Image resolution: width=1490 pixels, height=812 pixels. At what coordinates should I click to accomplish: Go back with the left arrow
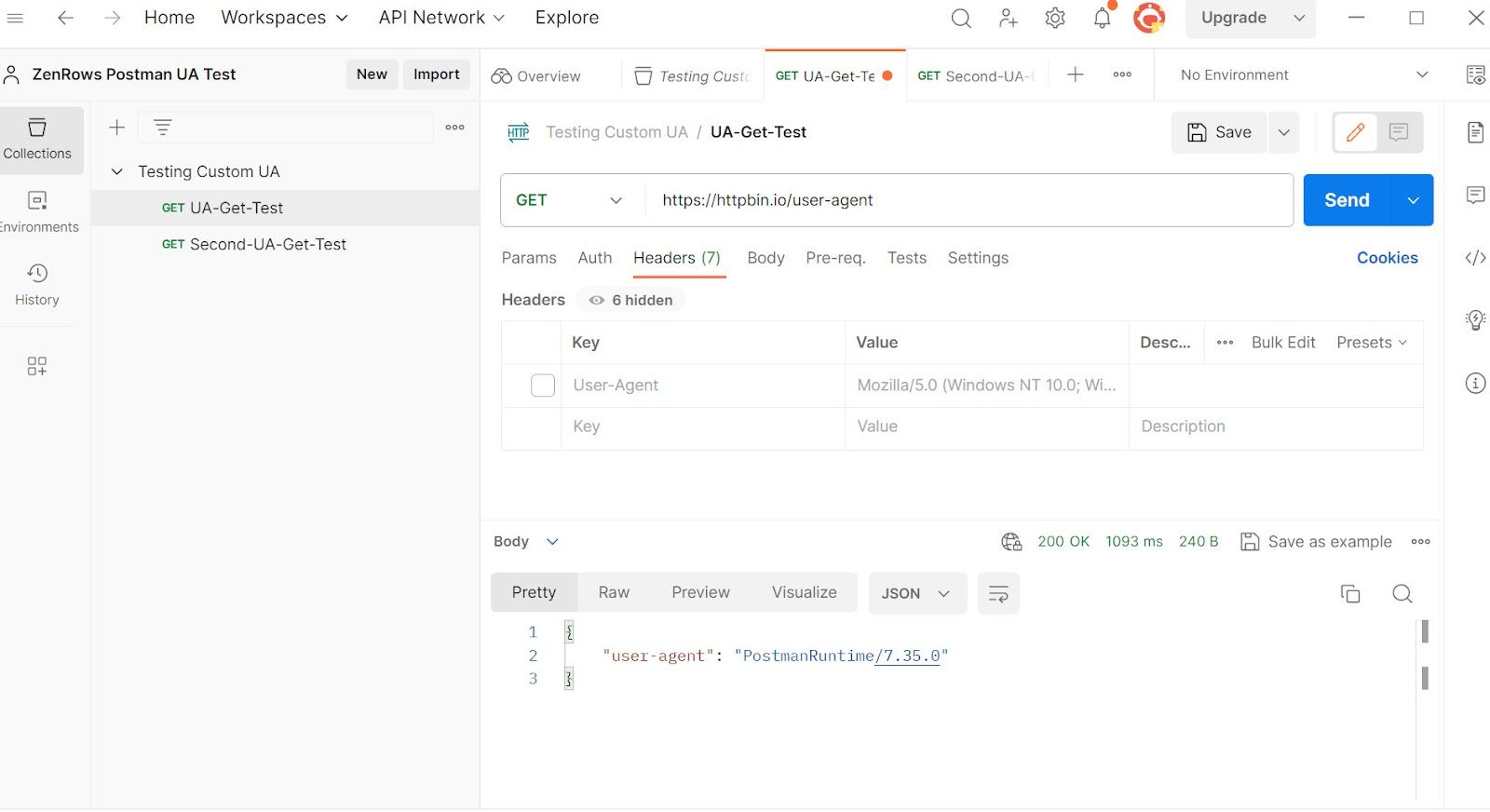point(65,18)
